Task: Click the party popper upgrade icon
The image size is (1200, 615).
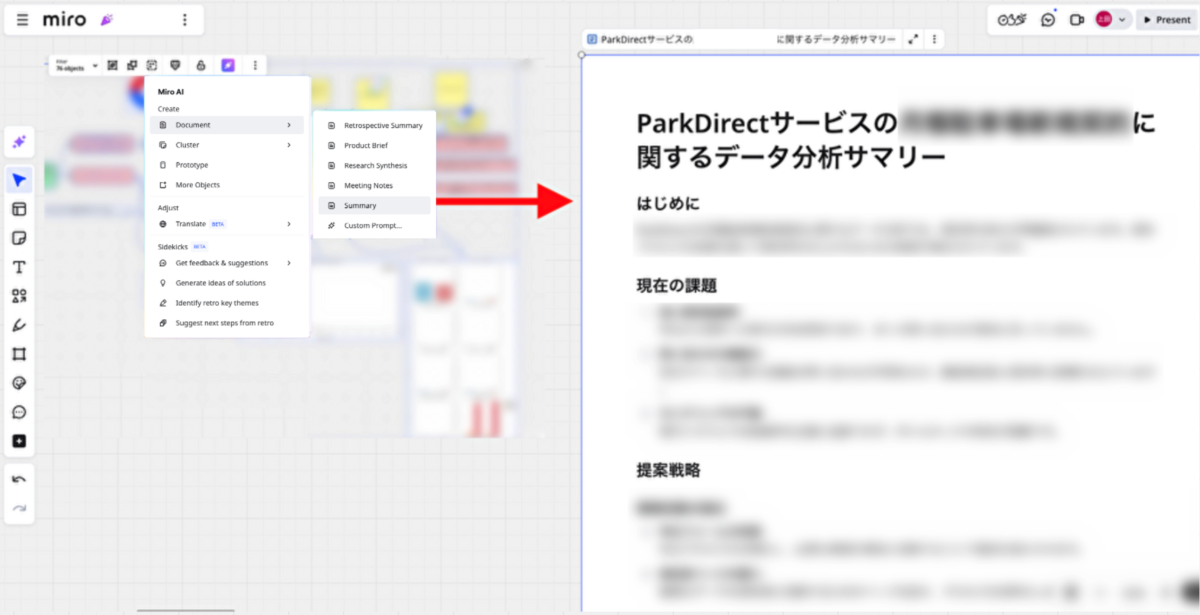Action: click(x=107, y=20)
